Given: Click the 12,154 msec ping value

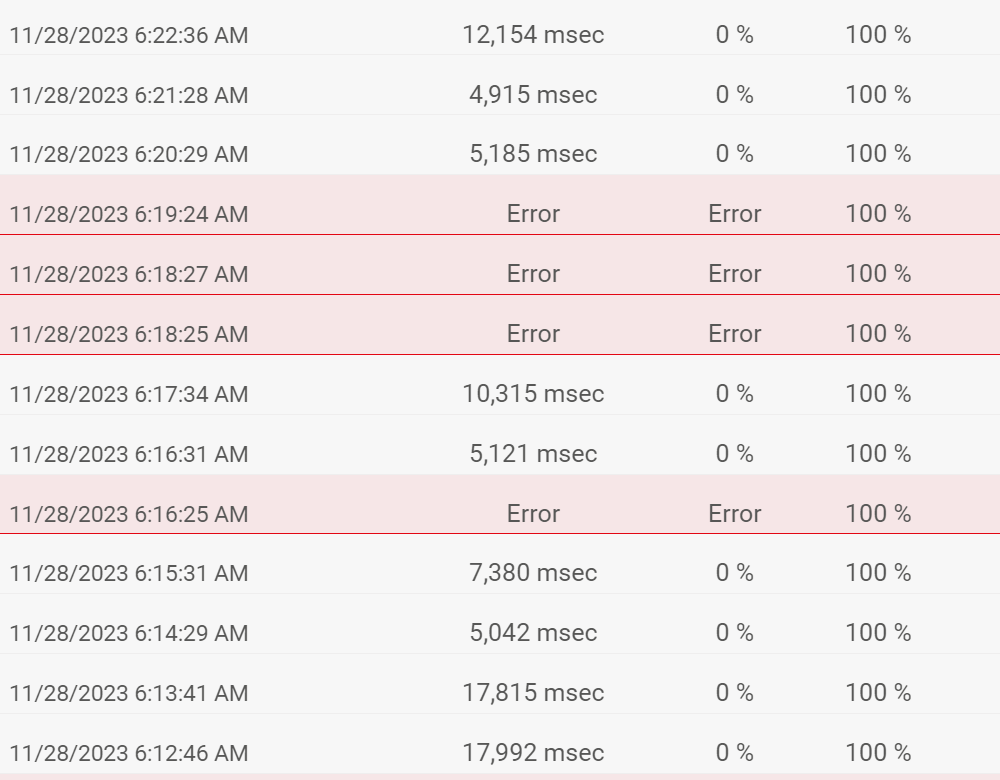Looking at the screenshot, I should (x=533, y=34).
